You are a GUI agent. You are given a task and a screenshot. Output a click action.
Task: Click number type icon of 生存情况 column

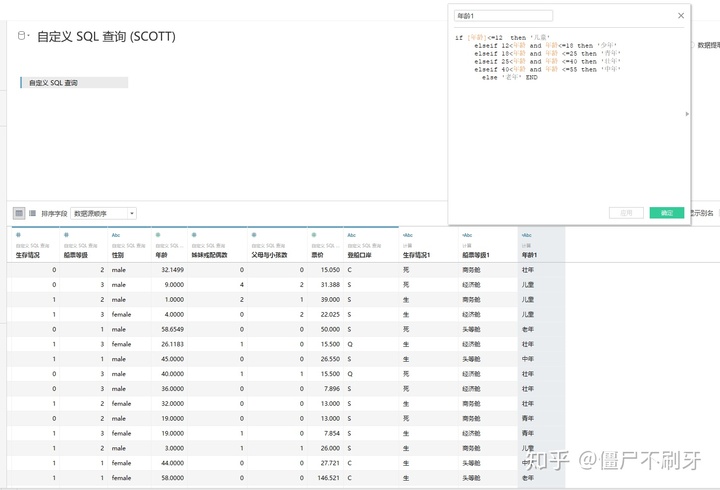click(x=18, y=235)
